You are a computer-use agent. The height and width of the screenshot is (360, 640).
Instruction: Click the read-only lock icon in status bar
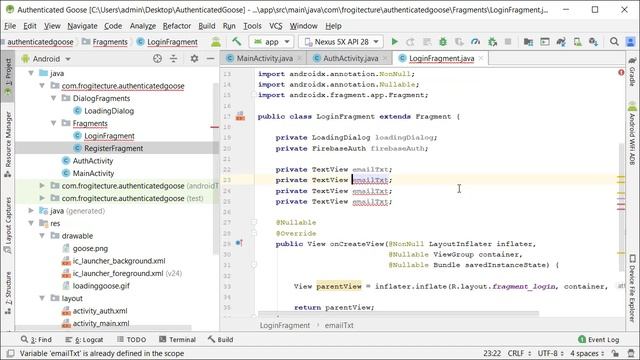pyautogui.click(x=615, y=353)
